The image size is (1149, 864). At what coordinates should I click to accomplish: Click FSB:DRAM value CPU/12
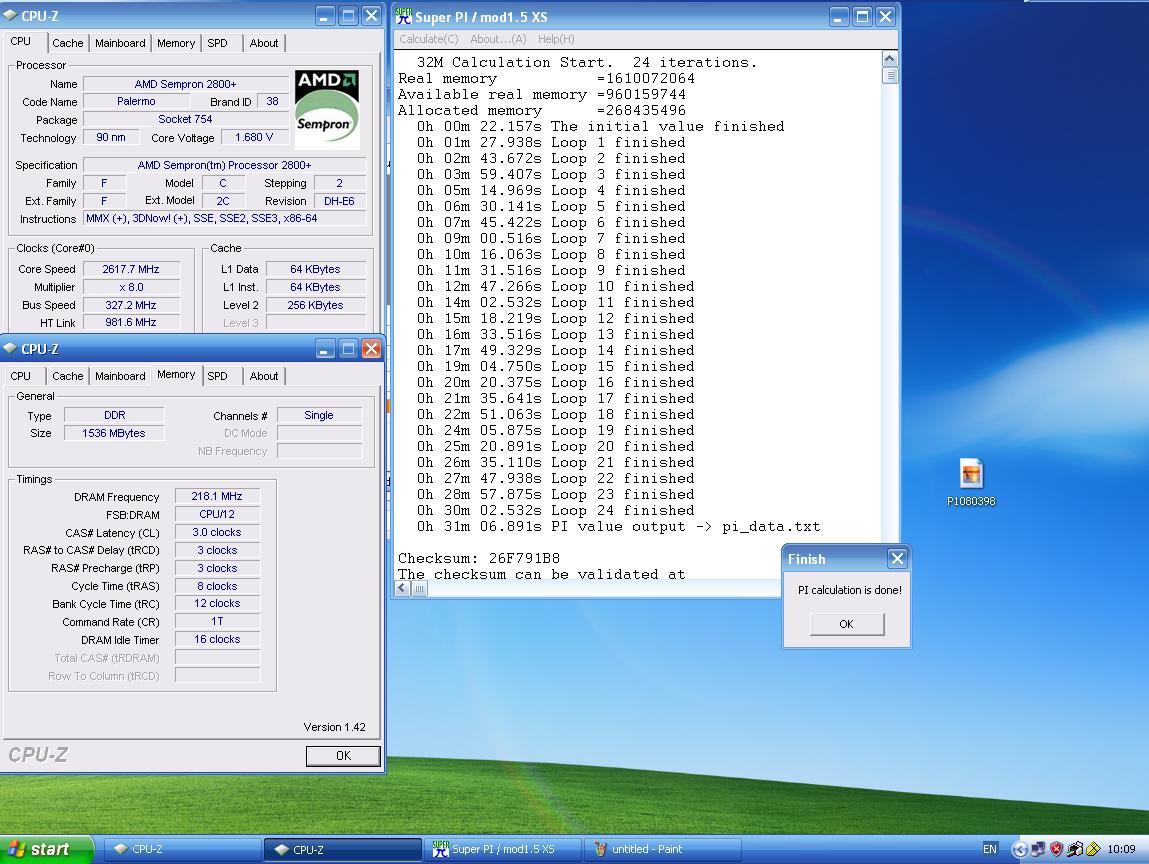[217, 514]
